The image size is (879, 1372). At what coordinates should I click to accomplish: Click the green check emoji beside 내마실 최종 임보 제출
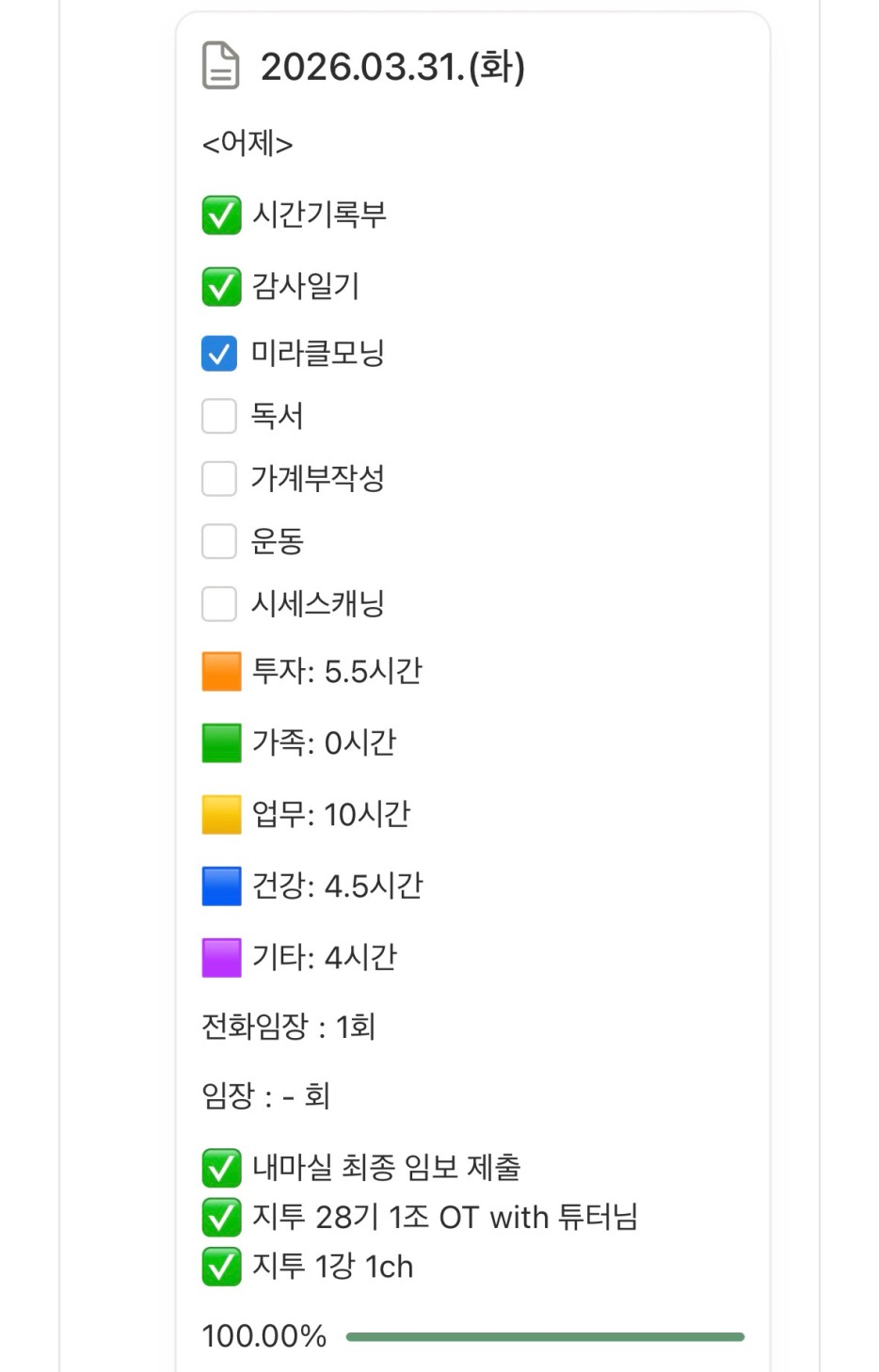pos(221,1168)
